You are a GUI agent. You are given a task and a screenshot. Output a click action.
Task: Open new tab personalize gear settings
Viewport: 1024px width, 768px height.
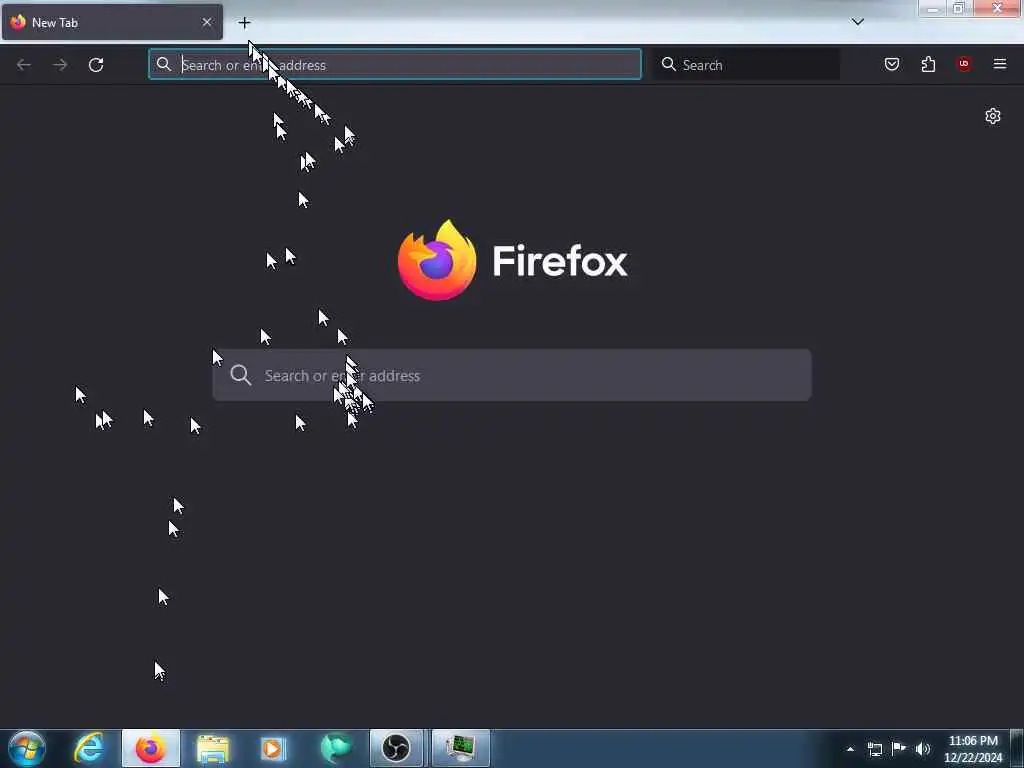coord(993,116)
